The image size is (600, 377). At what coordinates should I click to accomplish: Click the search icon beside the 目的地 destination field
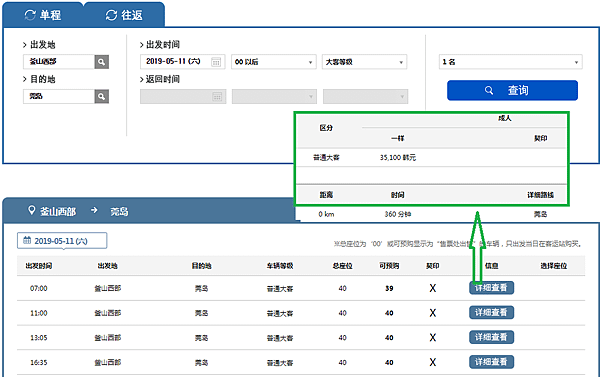[101, 96]
